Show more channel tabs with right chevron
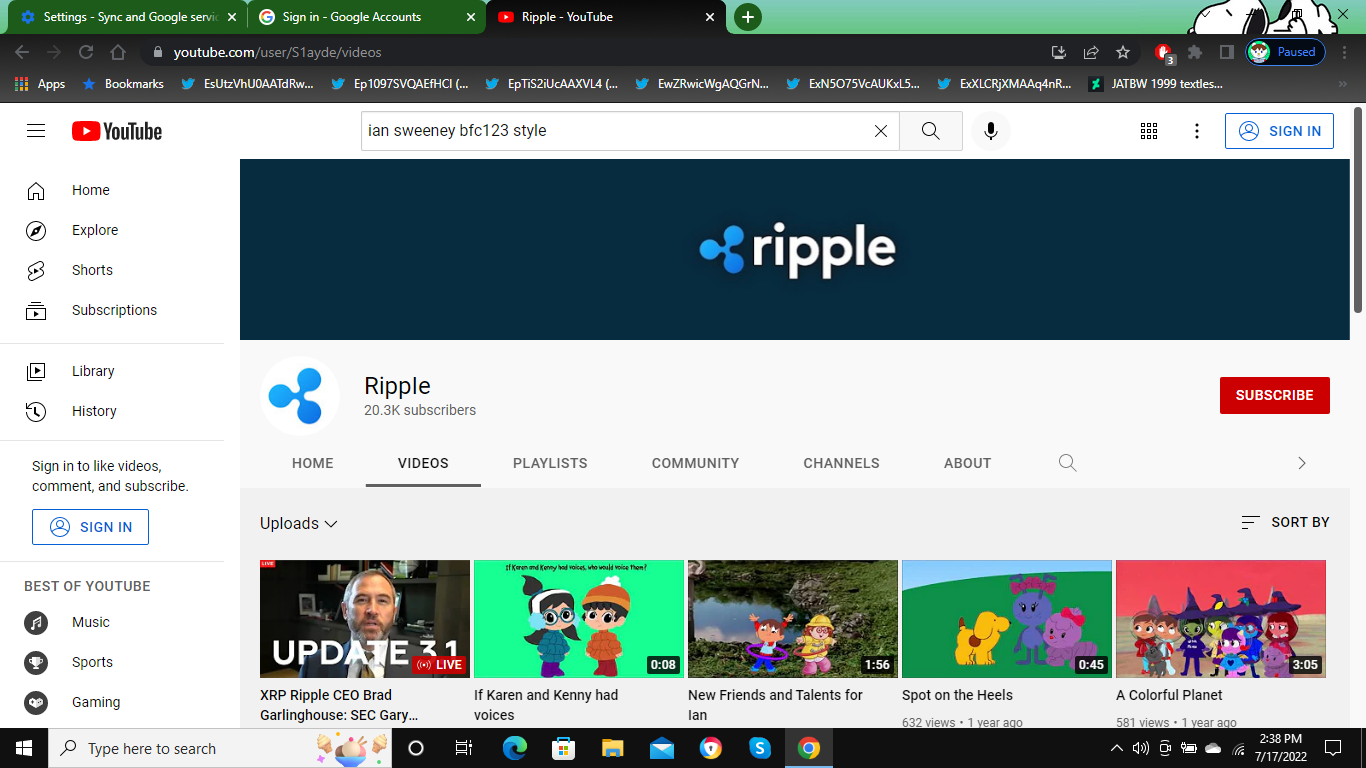1366x768 pixels. (x=1301, y=463)
